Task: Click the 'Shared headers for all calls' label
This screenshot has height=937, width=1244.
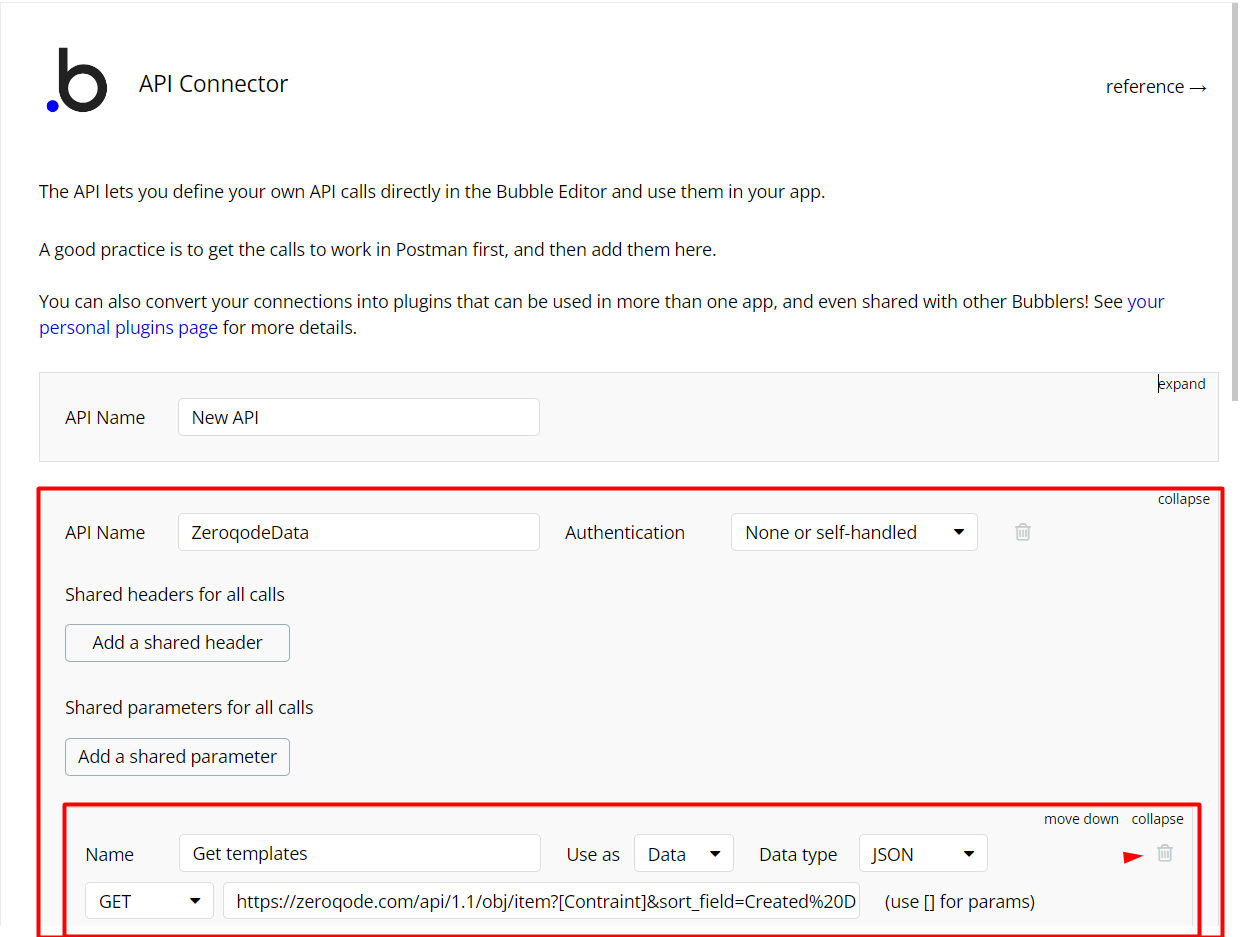Action: coord(175,594)
